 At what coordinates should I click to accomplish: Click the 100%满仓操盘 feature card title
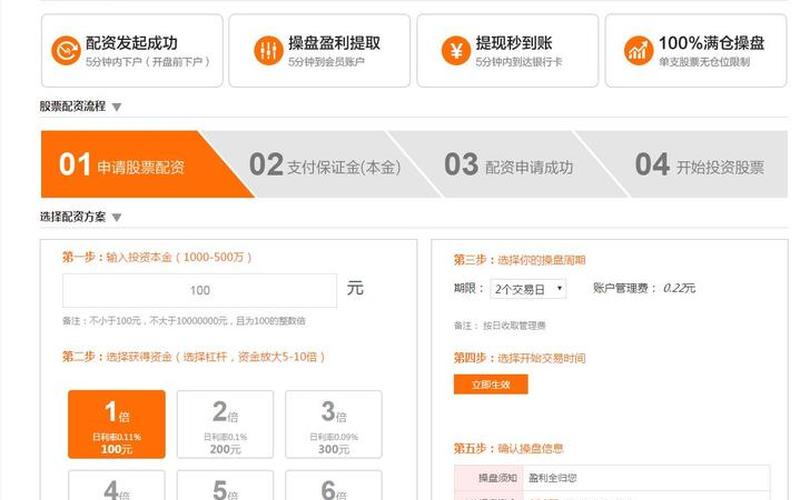tap(711, 43)
